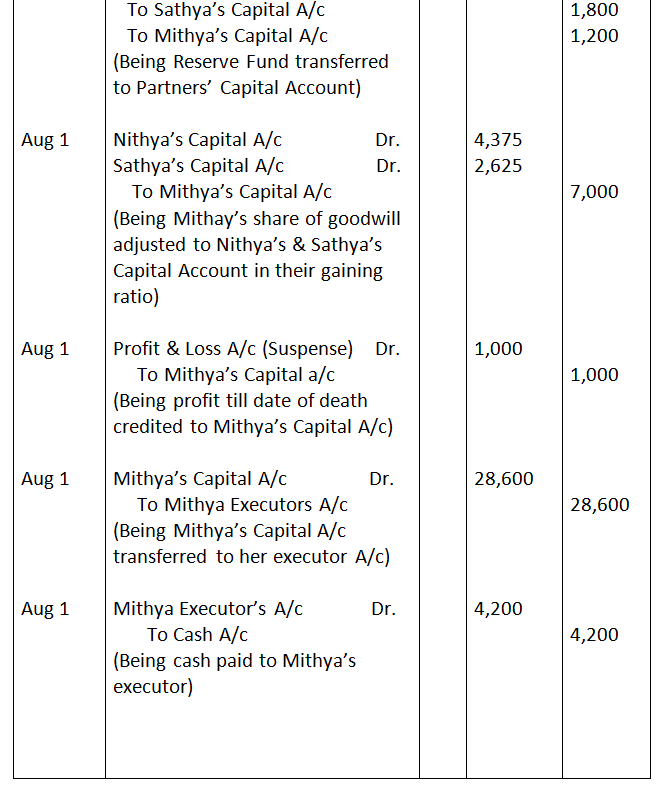Click the 'To Cash A/c' line
The width and height of the screenshot is (658, 787).
tap(197, 635)
